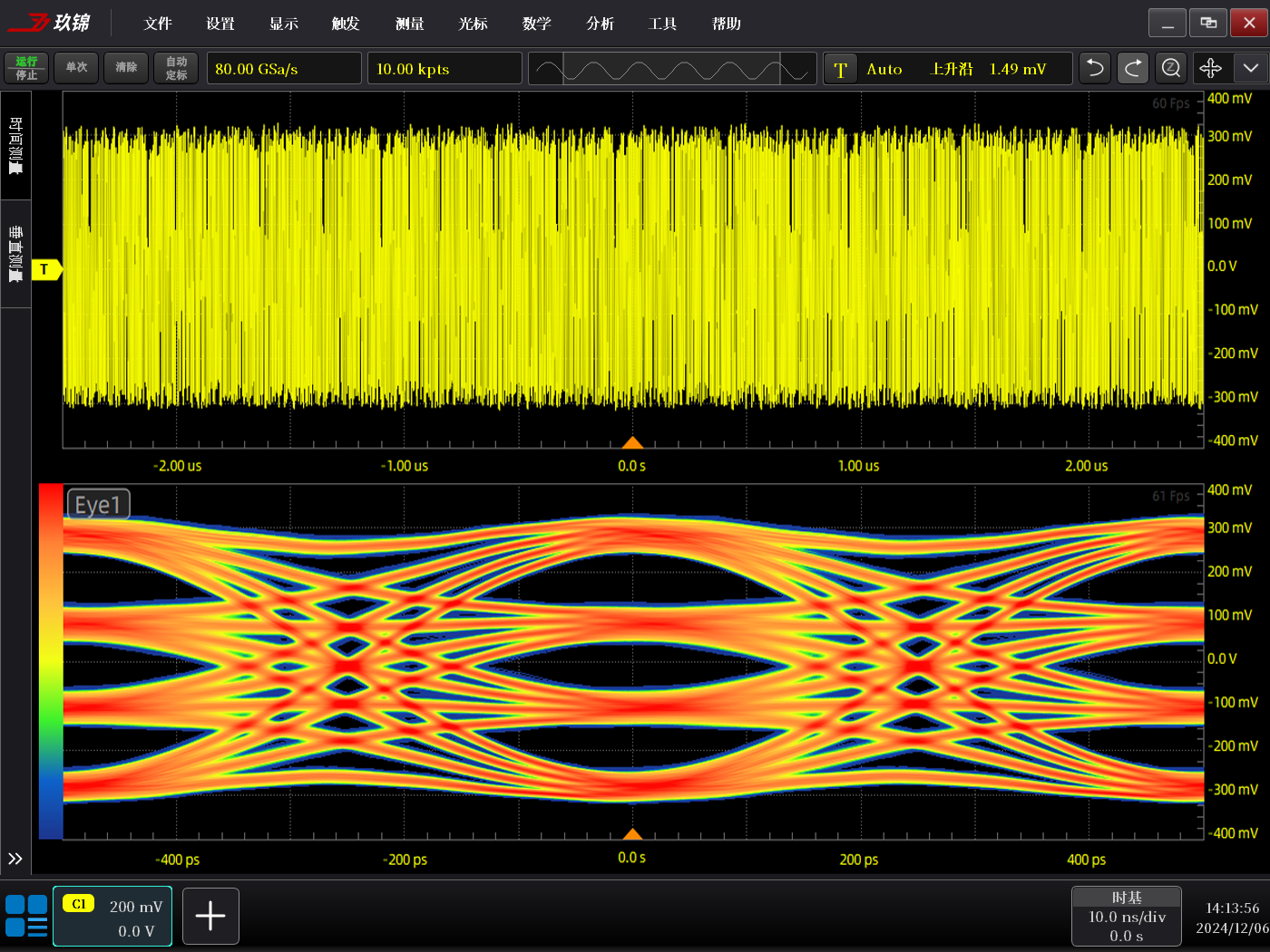Click the Undo arrow icon
Screen dimensions: 1270x952
[x=1095, y=68]
